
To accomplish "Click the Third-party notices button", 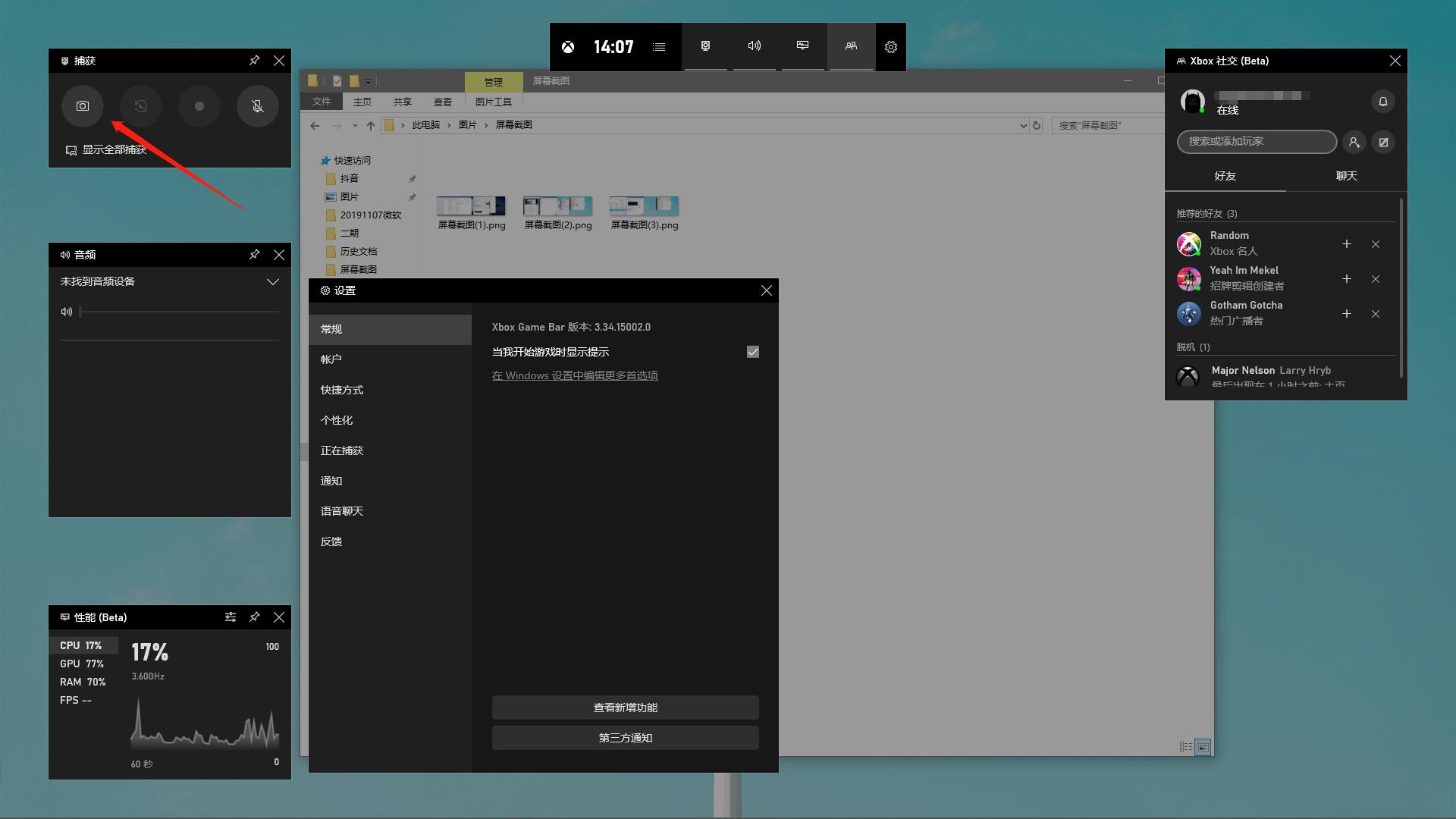I will [x=626, y=738].
